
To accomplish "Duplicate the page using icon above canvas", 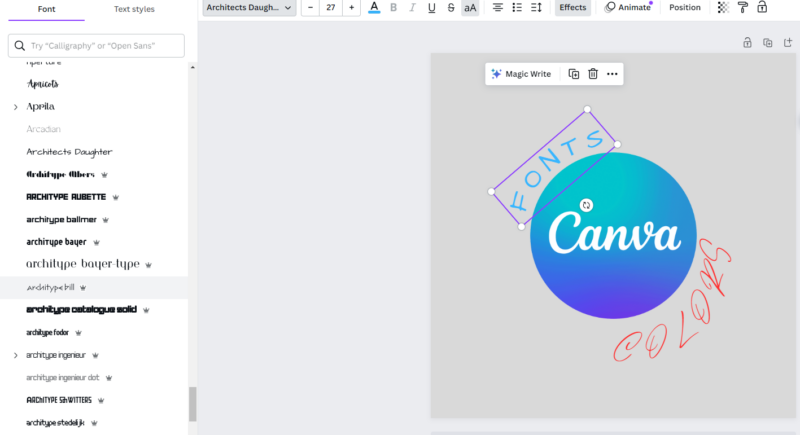I will click(767, 43).
